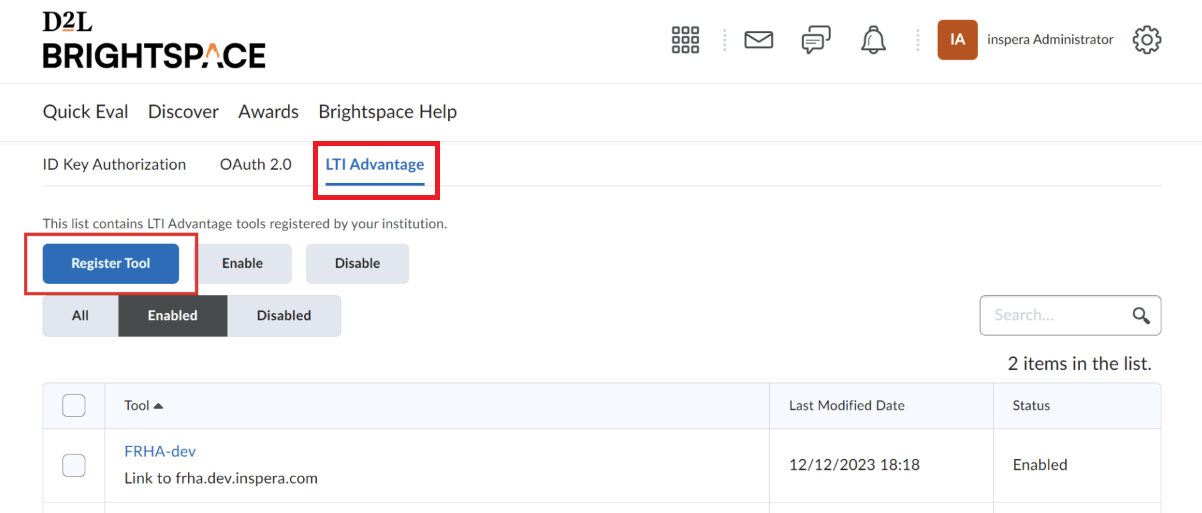Screen dimensions: 1202x513
Task: Click the D2L Brightspace logo
Action: 154,41
